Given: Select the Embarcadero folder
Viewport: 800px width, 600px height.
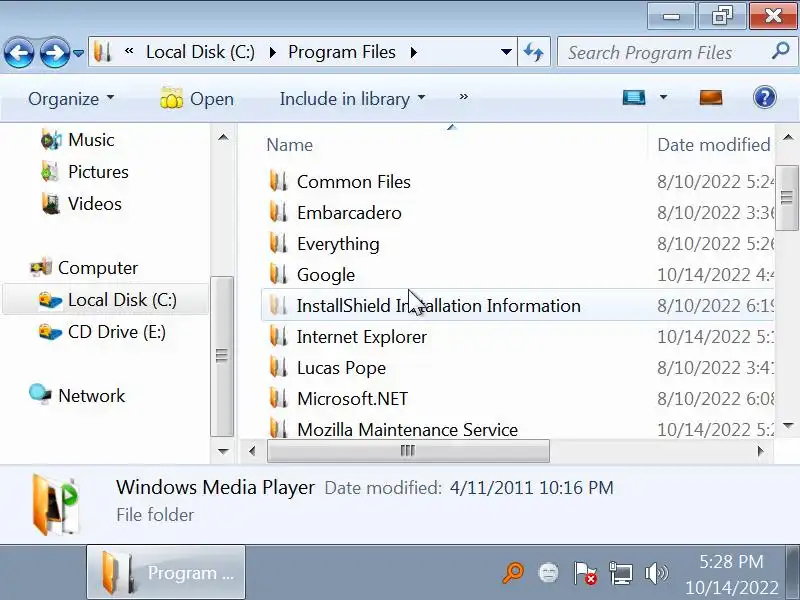Looking at the screenshot, I should pyautogui.click(x=349, y=213).
